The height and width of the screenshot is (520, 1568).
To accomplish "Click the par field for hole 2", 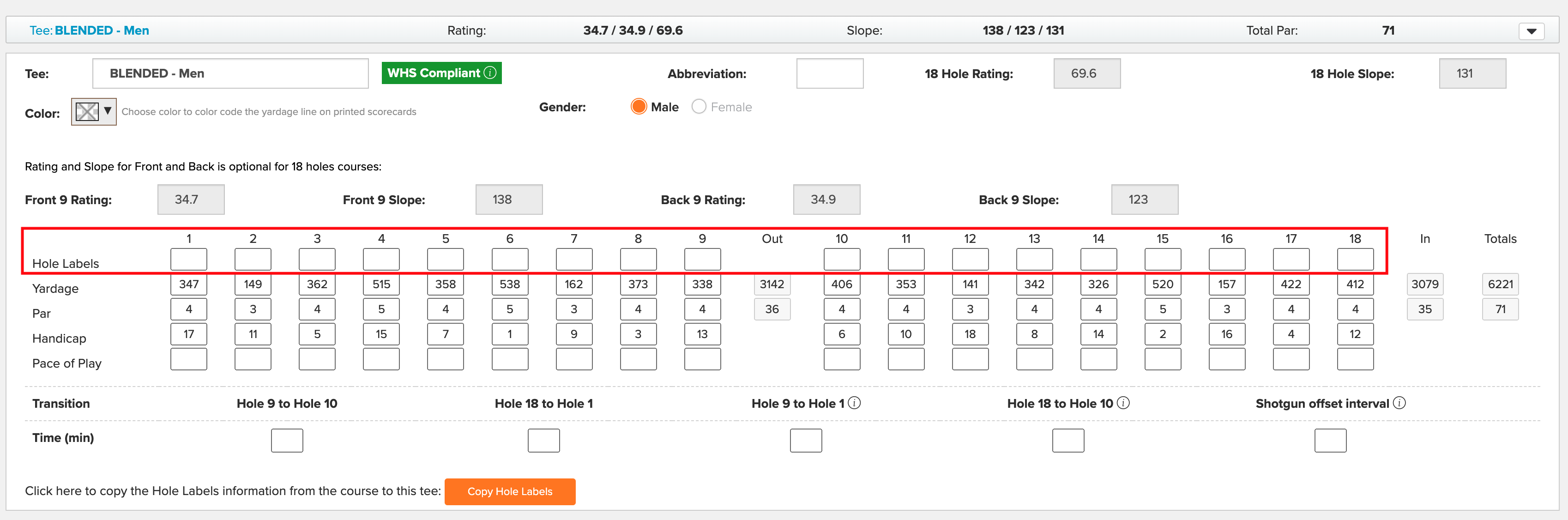I will pyautogui.click(x=253, y=309).
